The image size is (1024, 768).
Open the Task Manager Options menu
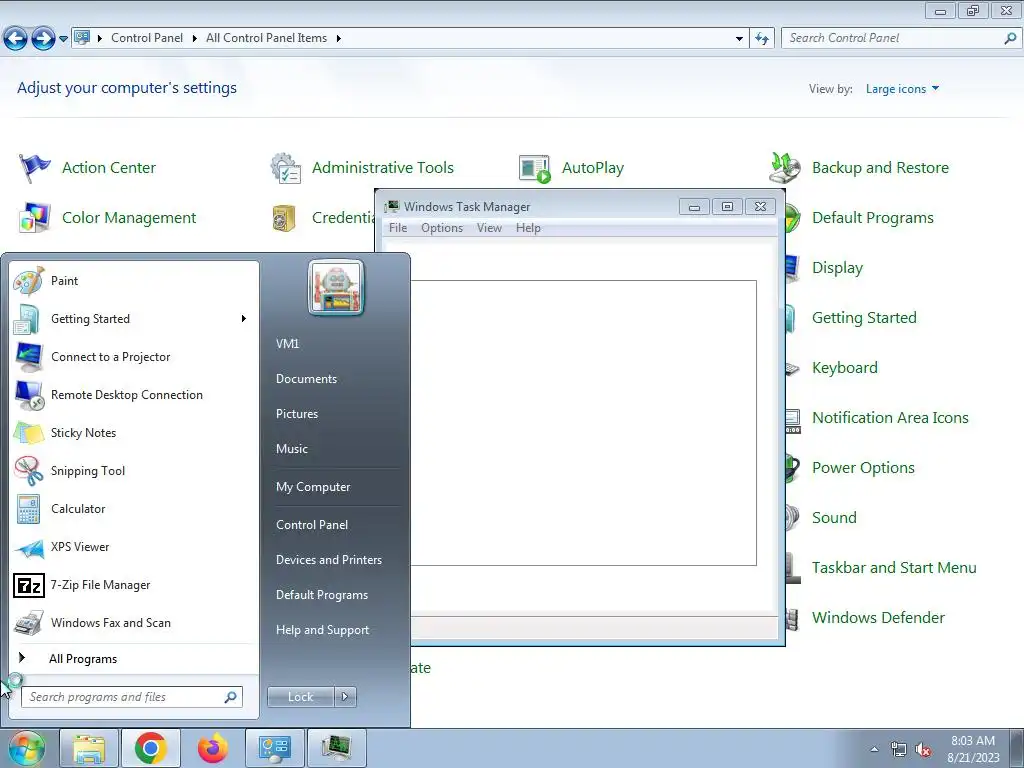click(441, 228)
